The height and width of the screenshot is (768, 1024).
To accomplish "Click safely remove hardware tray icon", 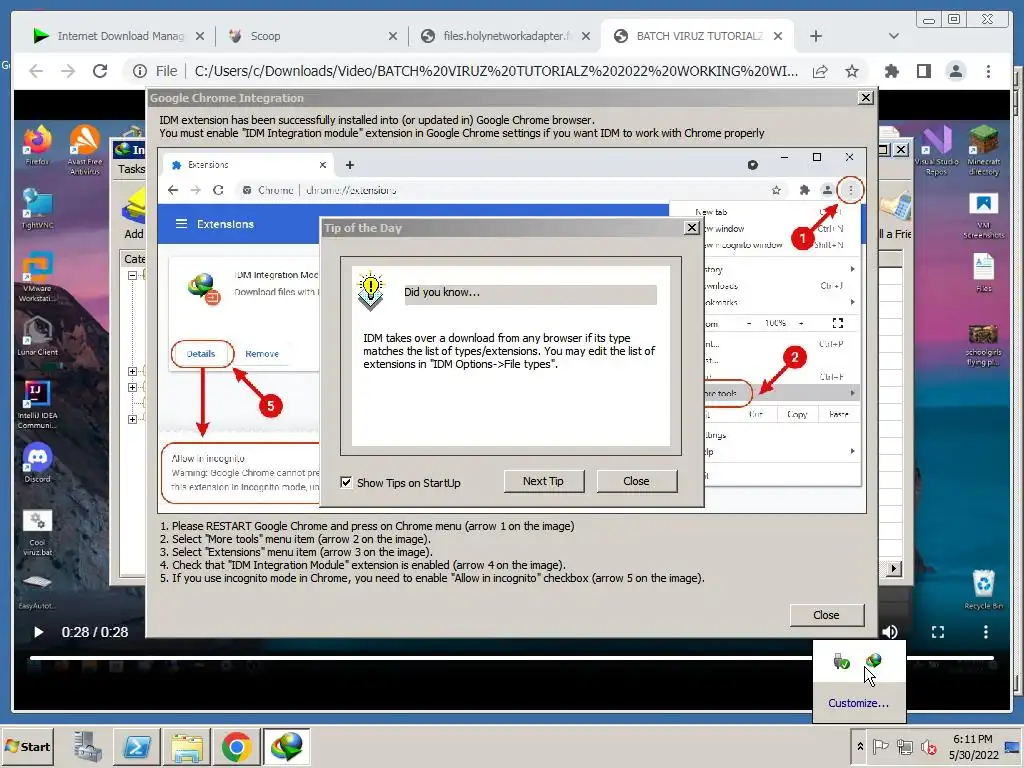I will (x=841, y=661).
